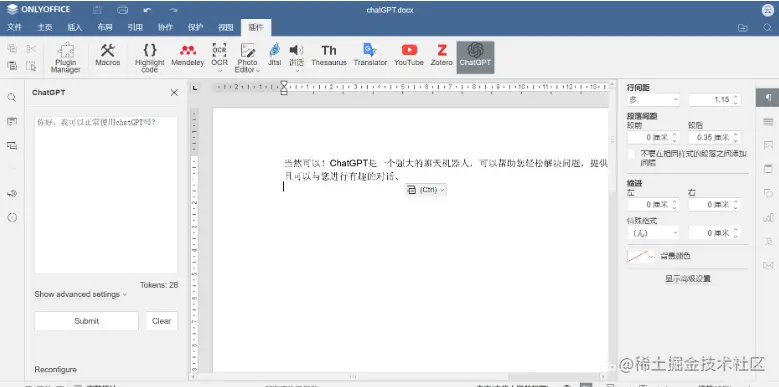
Task: Clear the ChatGPT prompt text
Action: pos(161,321)
